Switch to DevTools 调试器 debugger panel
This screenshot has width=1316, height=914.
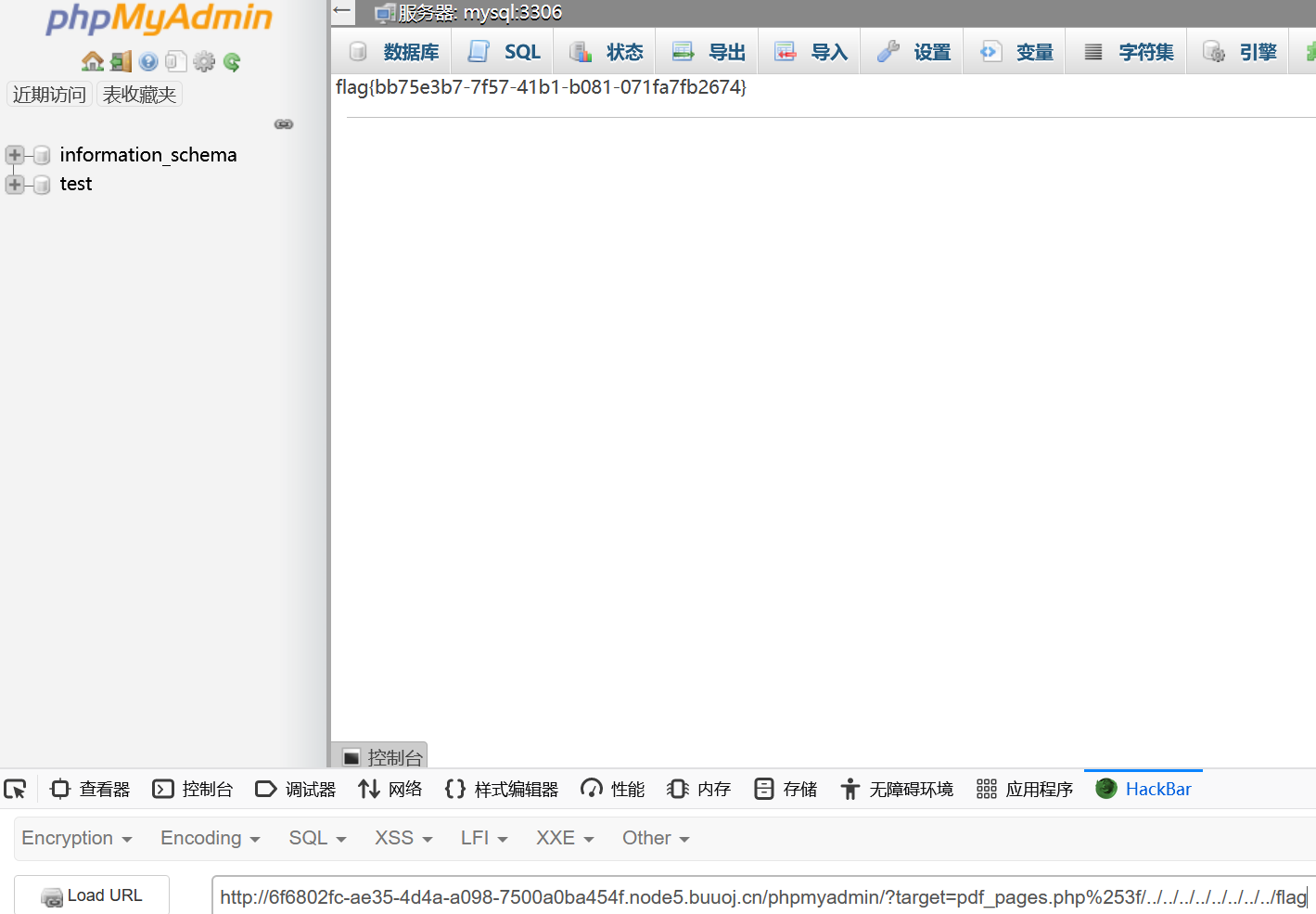tap(296, 789)
